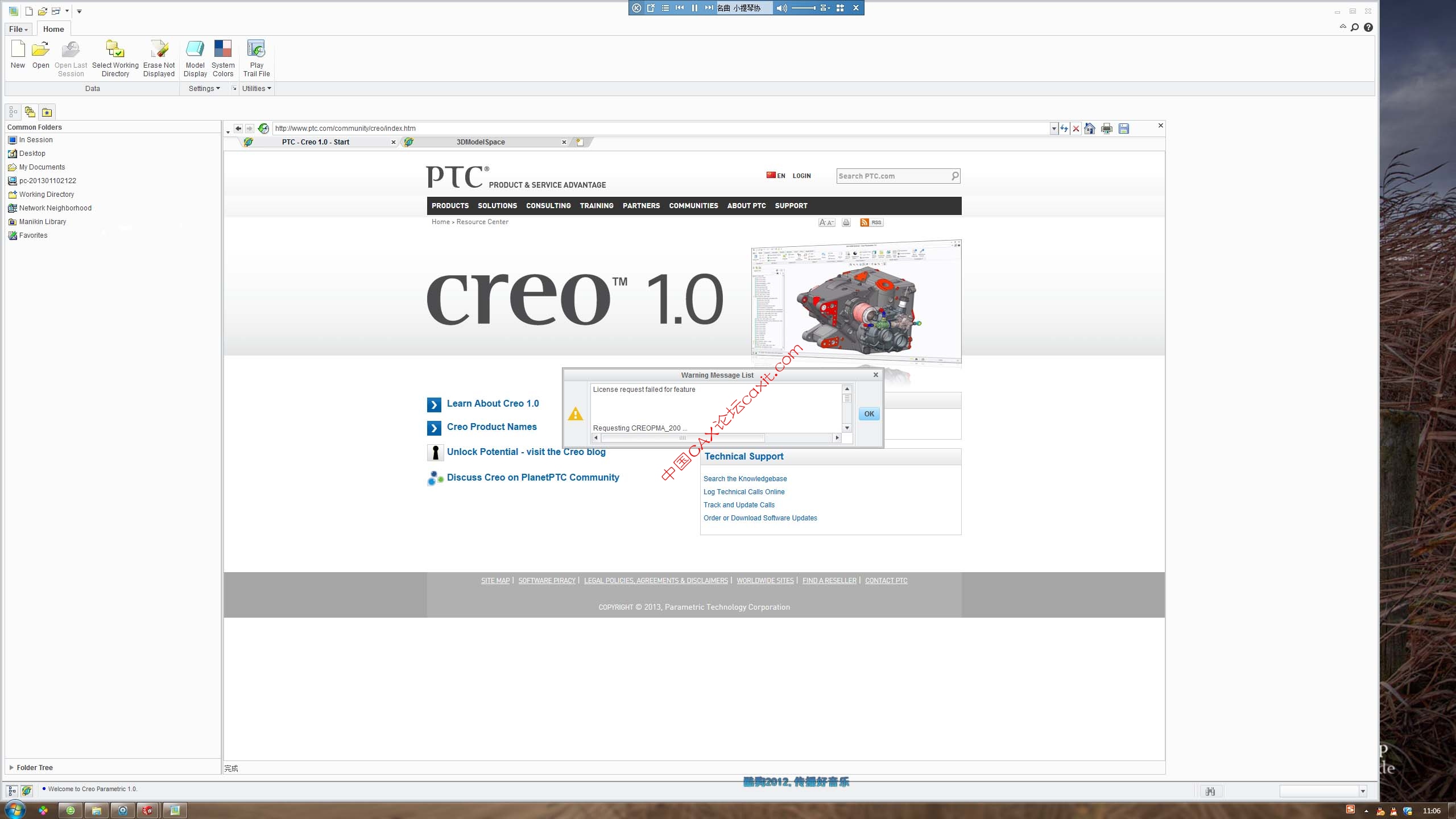Toggle navigator display in status bar
This screenshot has width=1456, height=819.
(x=12, y=791)
